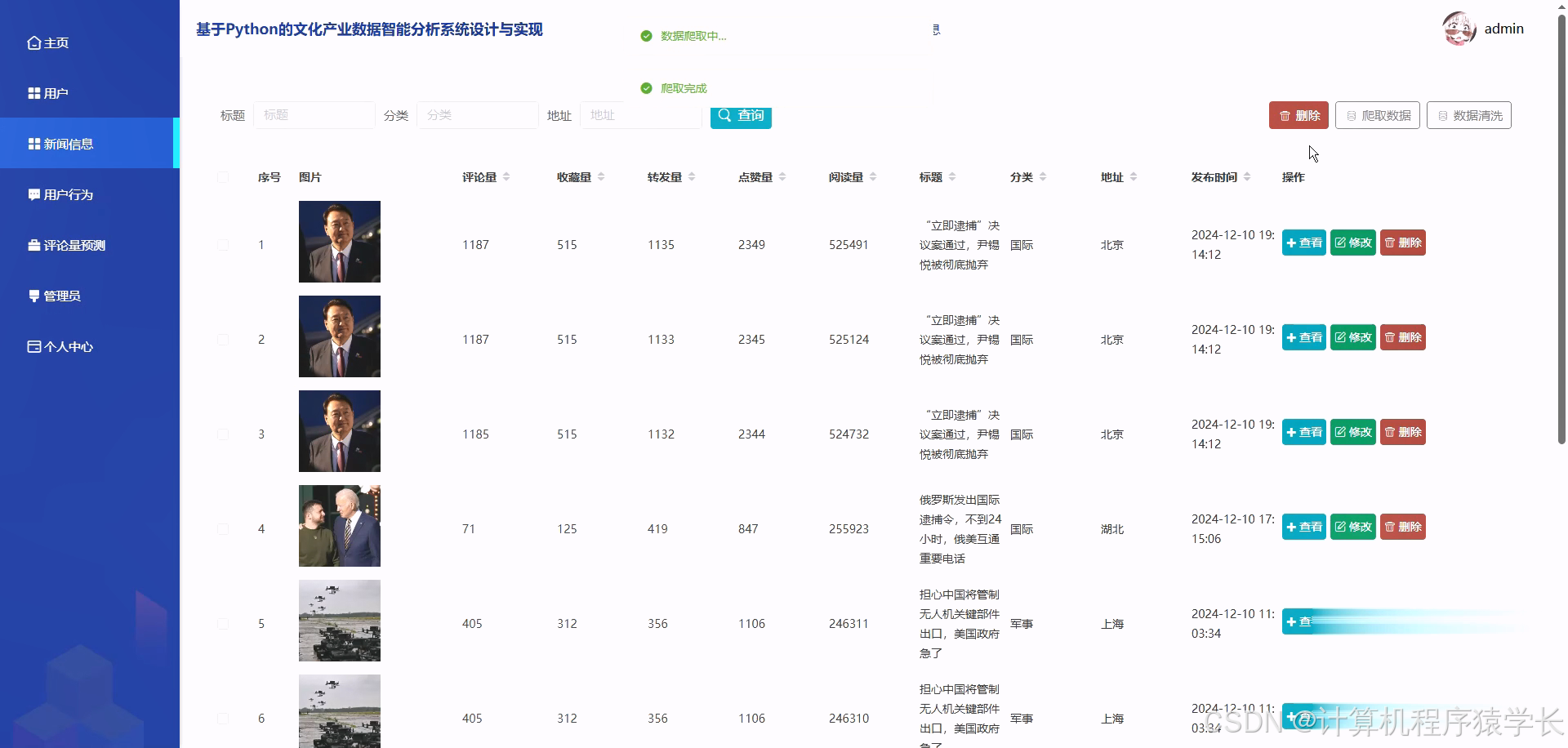1568x748 pixels.
Task: Select the 主页 home icon in sidebar
Action: pyautogui.click(x=33, y=42)
